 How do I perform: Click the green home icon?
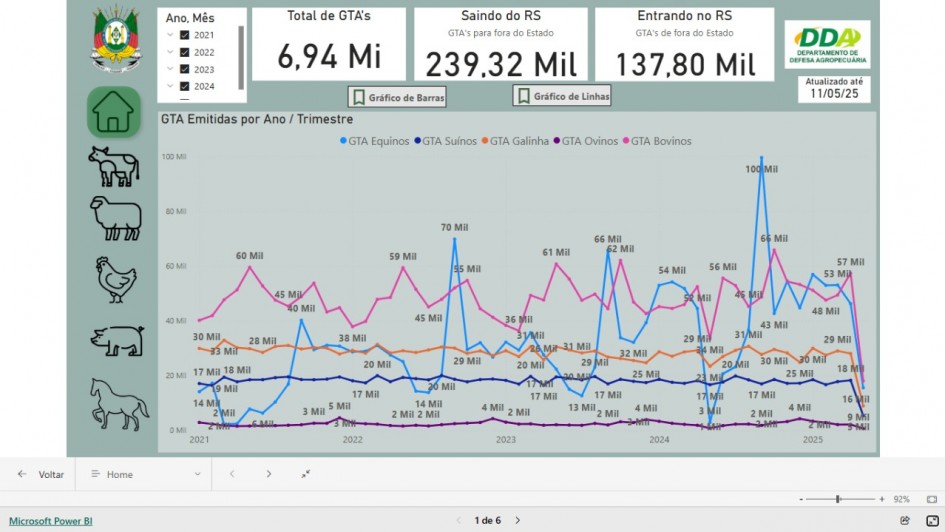(x=113, y=113)
